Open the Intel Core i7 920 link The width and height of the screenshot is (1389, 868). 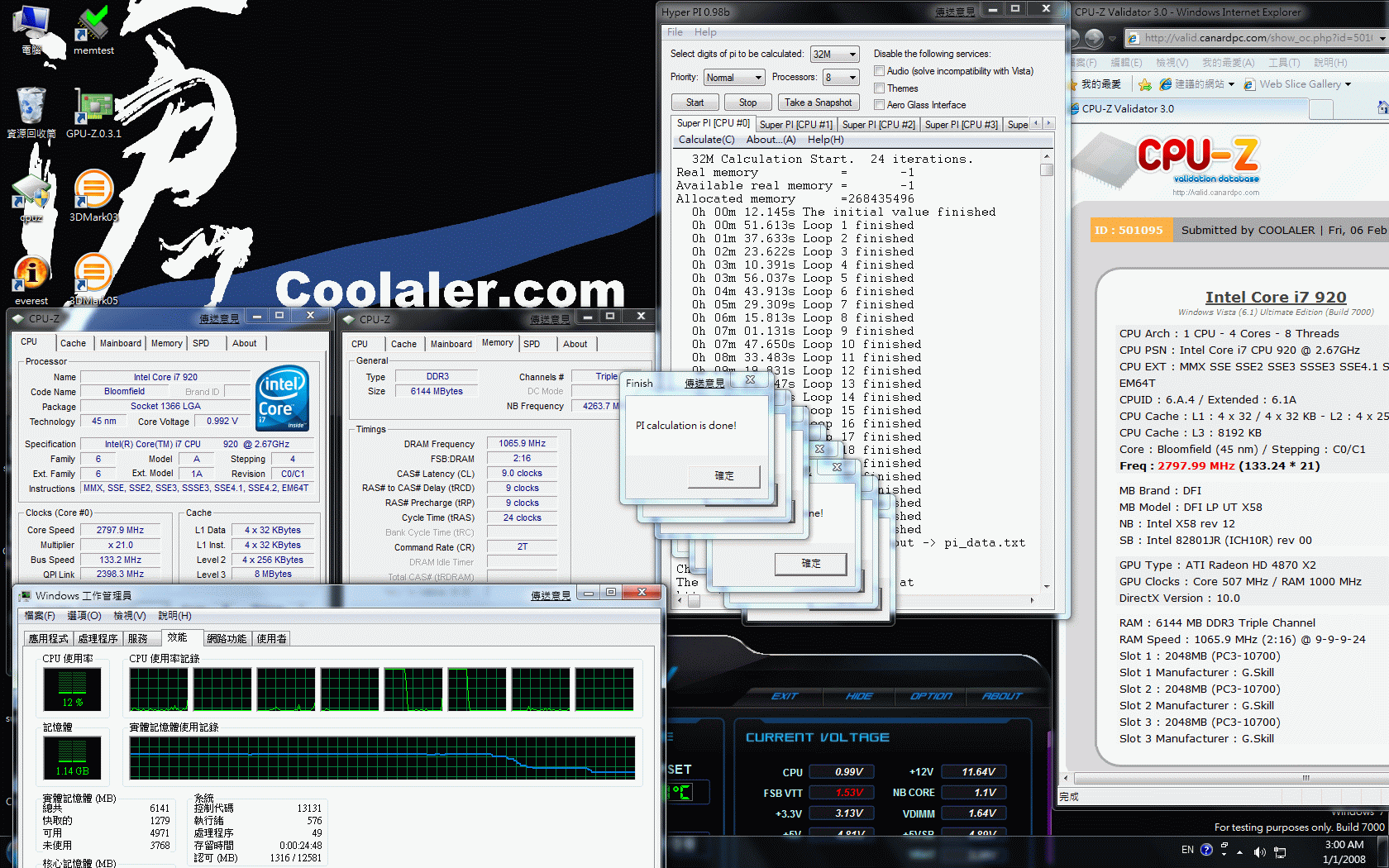click(x=1276, y=297)
